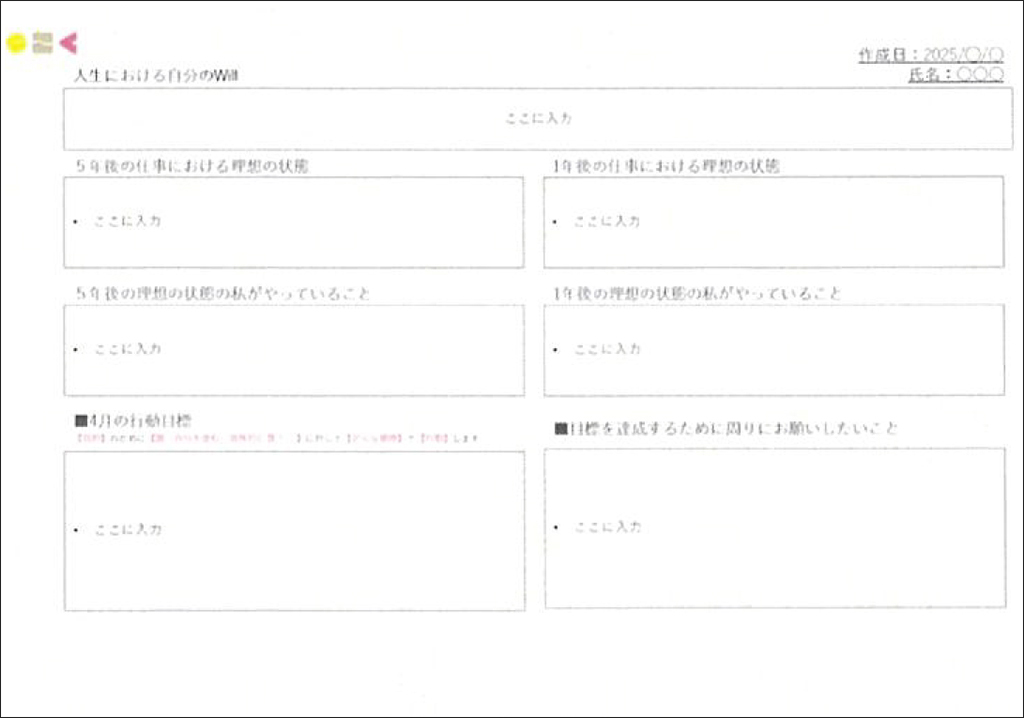Image resolution: width=1024 pixels, height=718 pixels.
Task: Click the yellow circle icon
Action: click(16, 43)
